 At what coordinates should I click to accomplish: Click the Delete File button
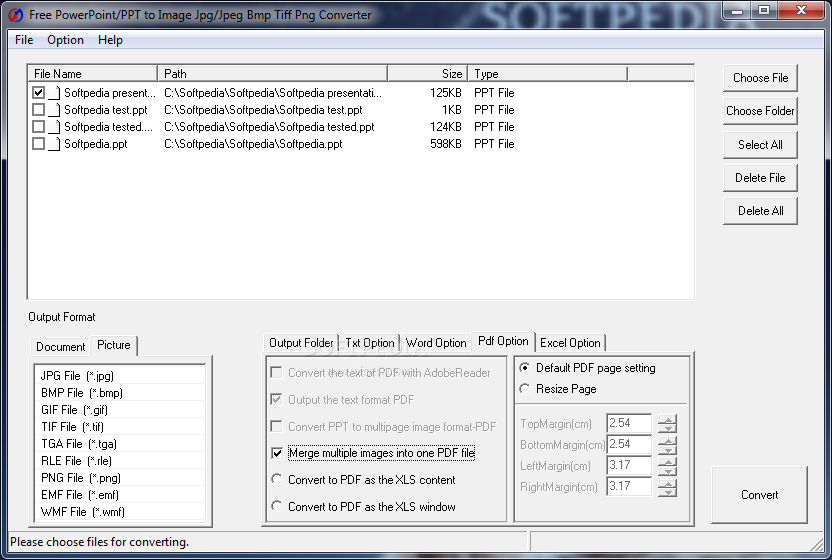[x=760, y=178]
